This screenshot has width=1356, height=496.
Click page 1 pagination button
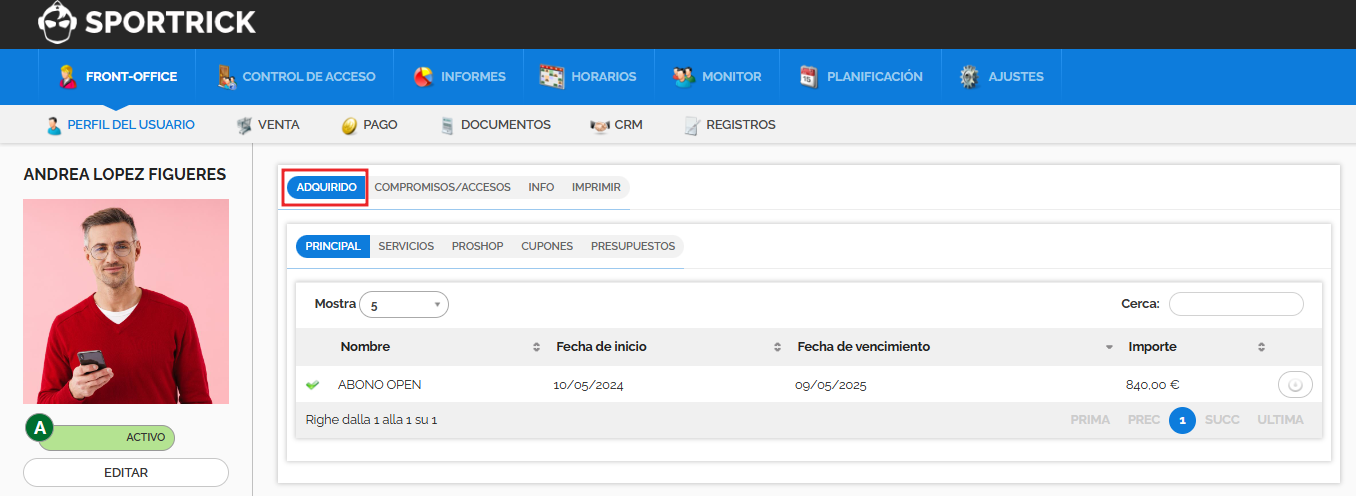[1182, 420]
